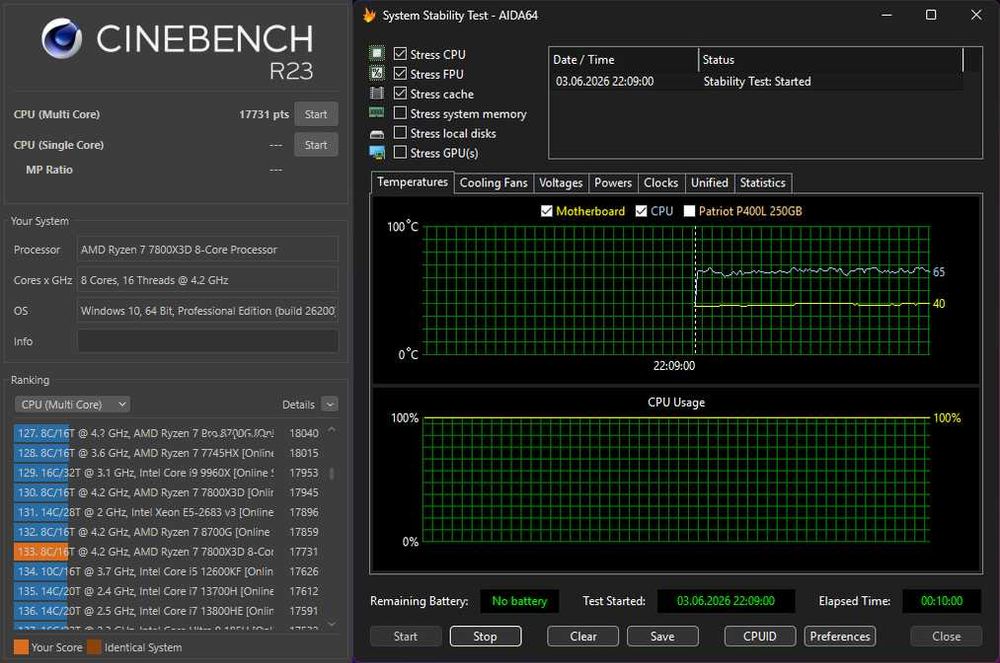
Task: Select ranking row 135 Core i7 13700H
Action: (167, 591)
